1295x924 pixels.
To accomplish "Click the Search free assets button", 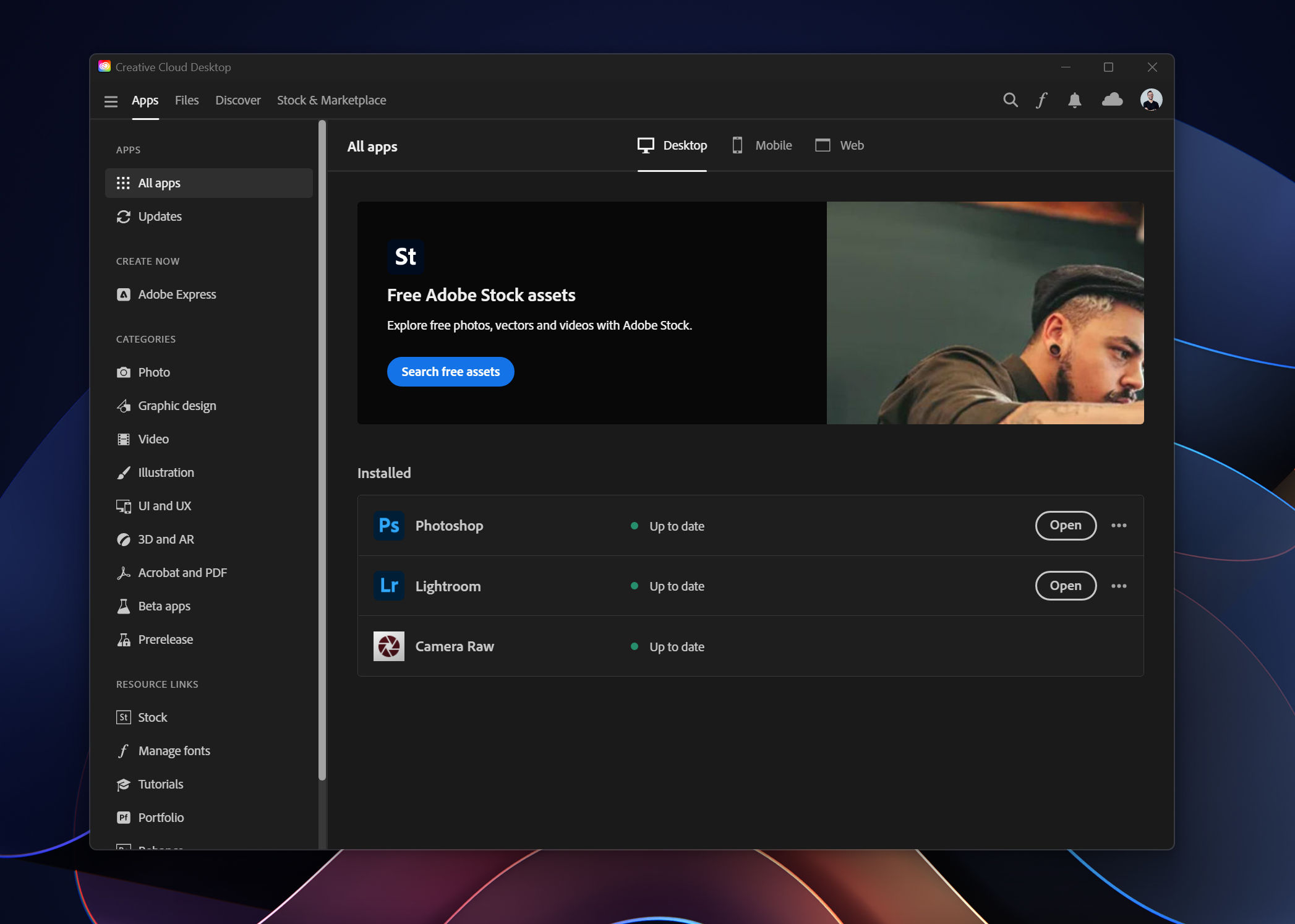I will coord(450,371).
